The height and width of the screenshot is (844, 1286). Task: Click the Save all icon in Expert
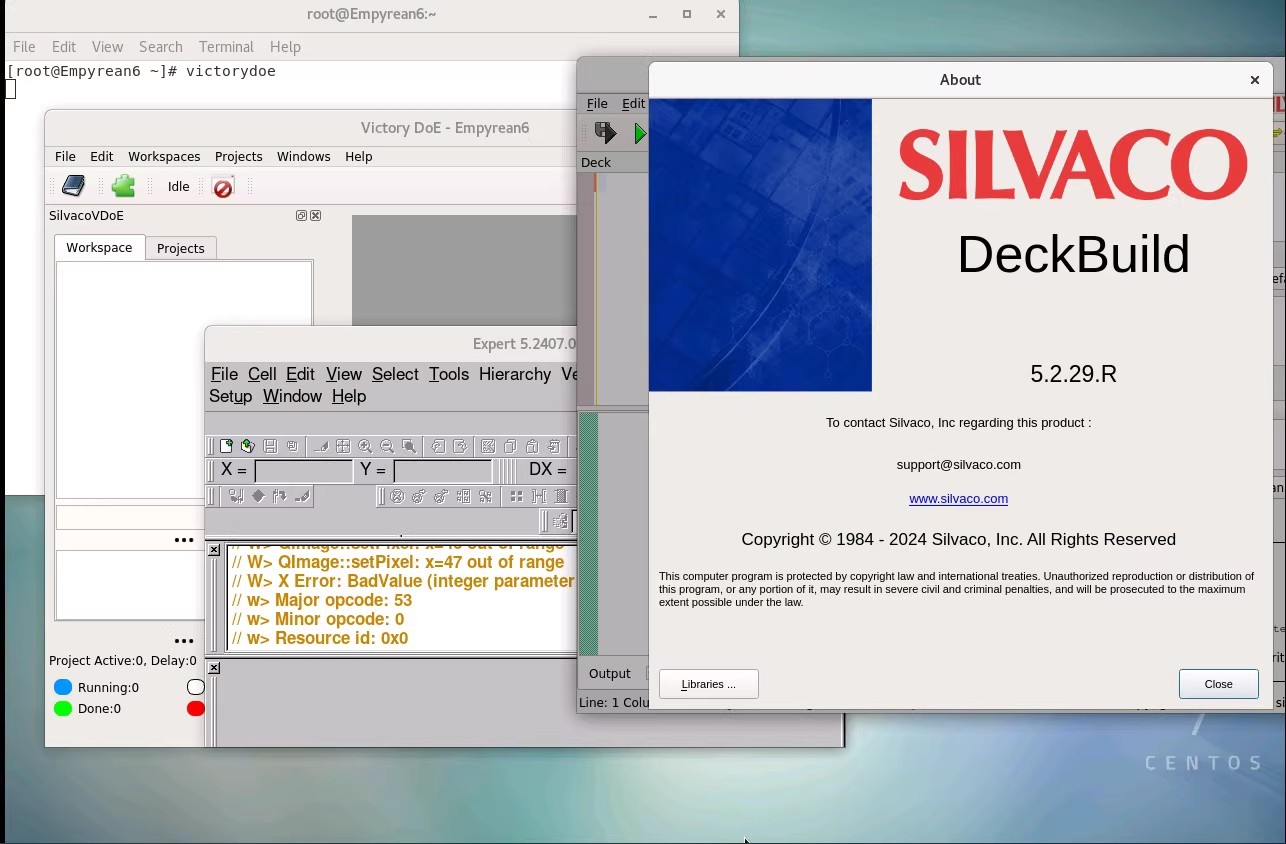pos(292,446)
